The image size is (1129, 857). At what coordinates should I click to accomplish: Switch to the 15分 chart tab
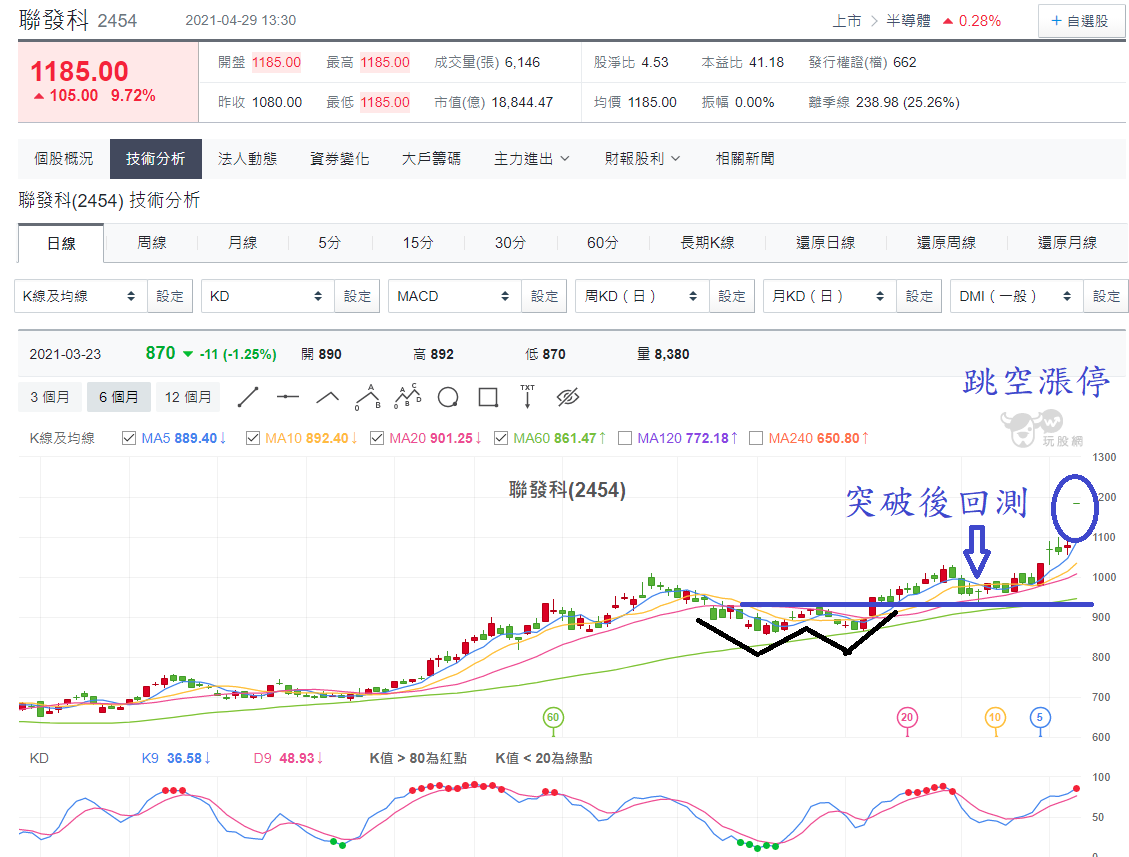418,243
